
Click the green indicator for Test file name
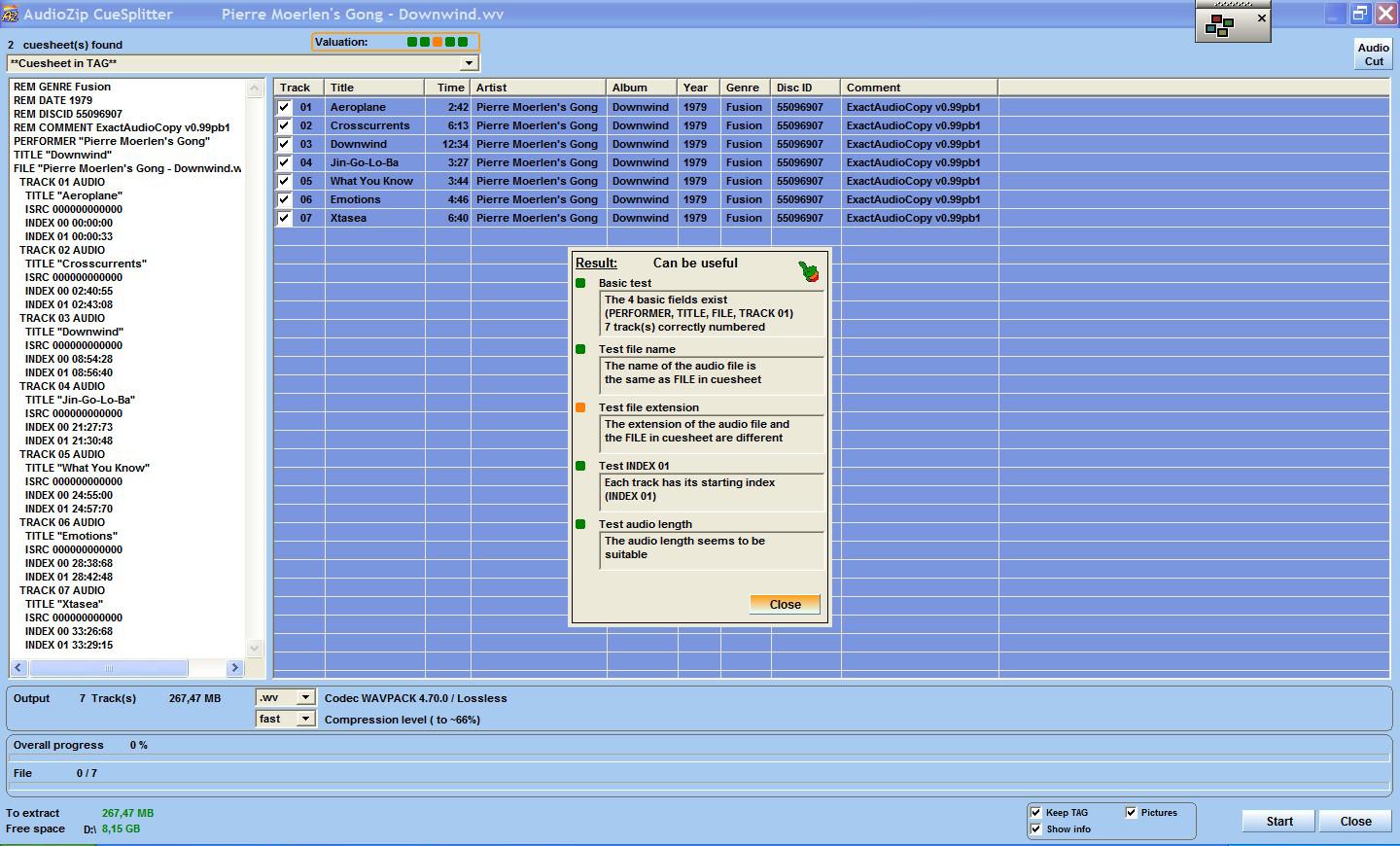coord(580,349)
